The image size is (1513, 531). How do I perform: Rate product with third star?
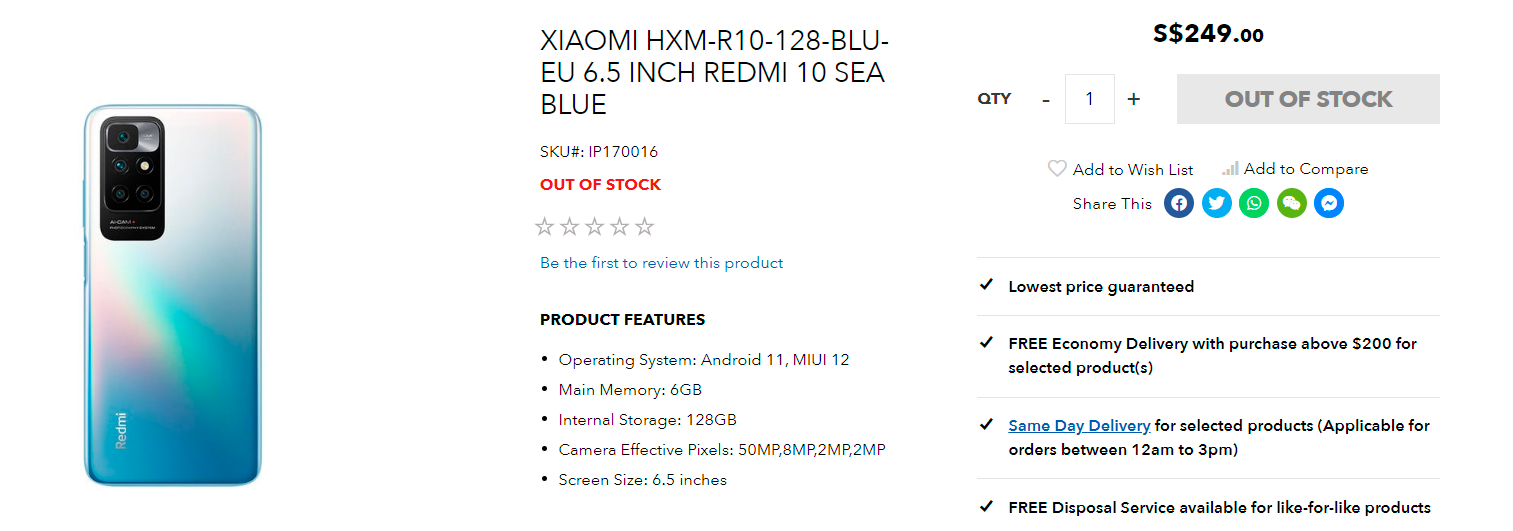(595, 227)
